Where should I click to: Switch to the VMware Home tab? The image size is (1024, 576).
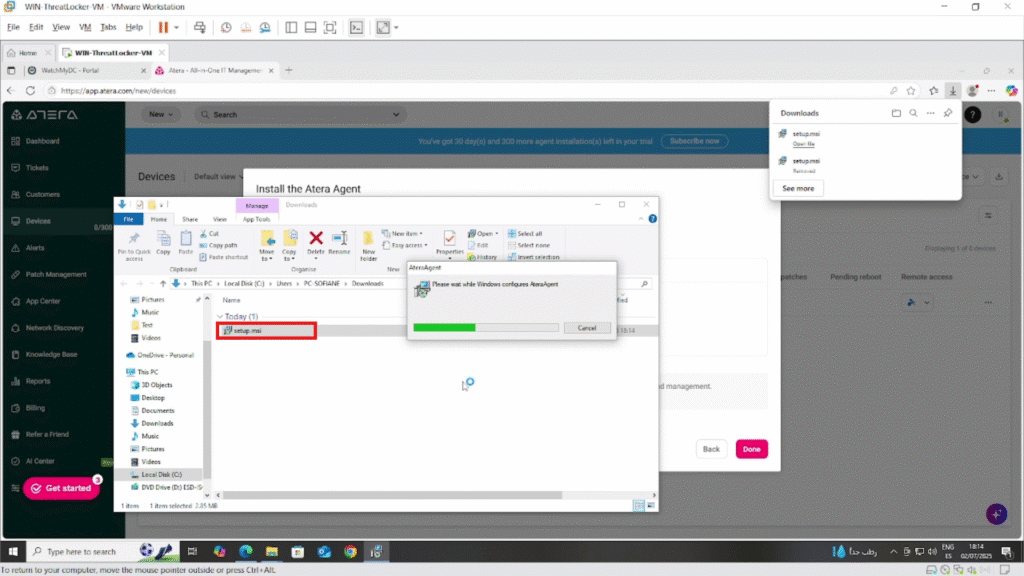pos(27,53)
